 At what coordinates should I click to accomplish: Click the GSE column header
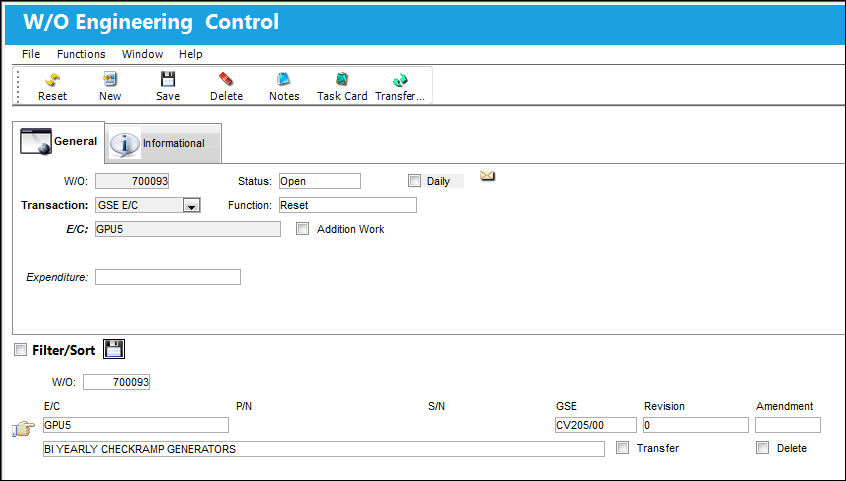(x=566, y=406)
